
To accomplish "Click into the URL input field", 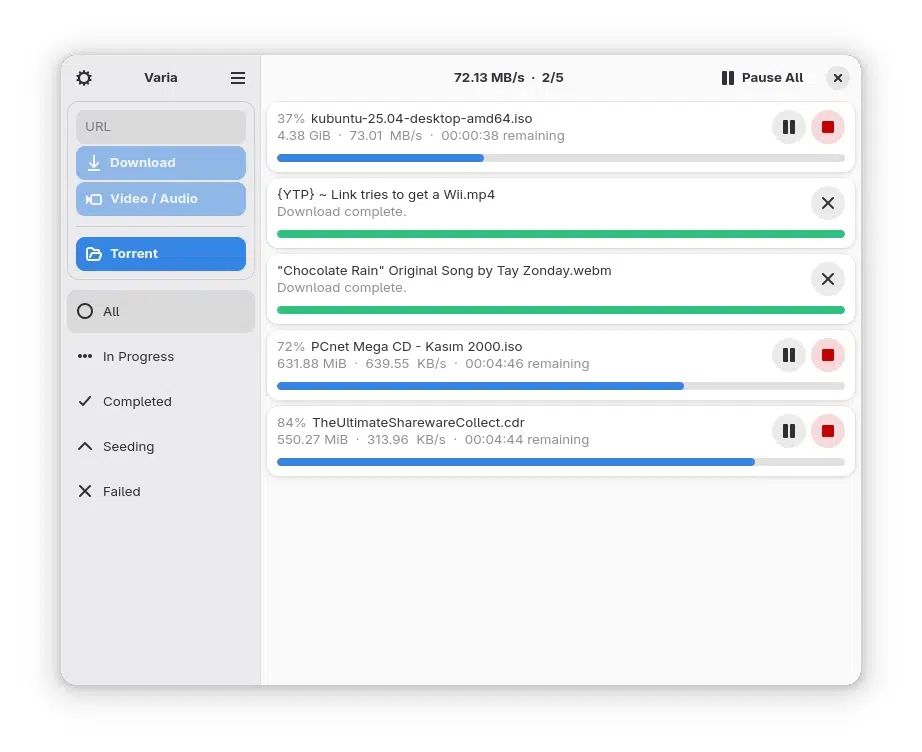I will coord(161,126).
